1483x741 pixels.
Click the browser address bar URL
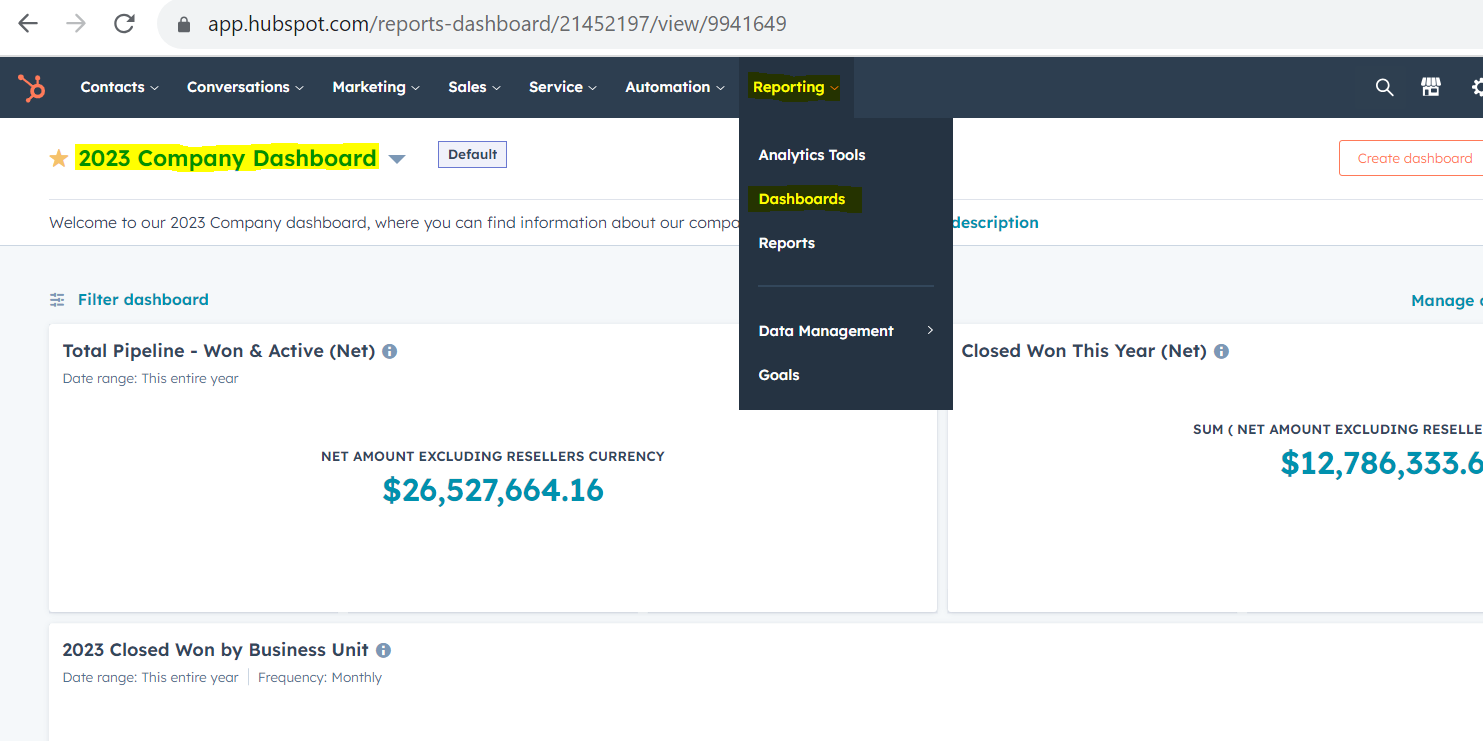(497, 24)
